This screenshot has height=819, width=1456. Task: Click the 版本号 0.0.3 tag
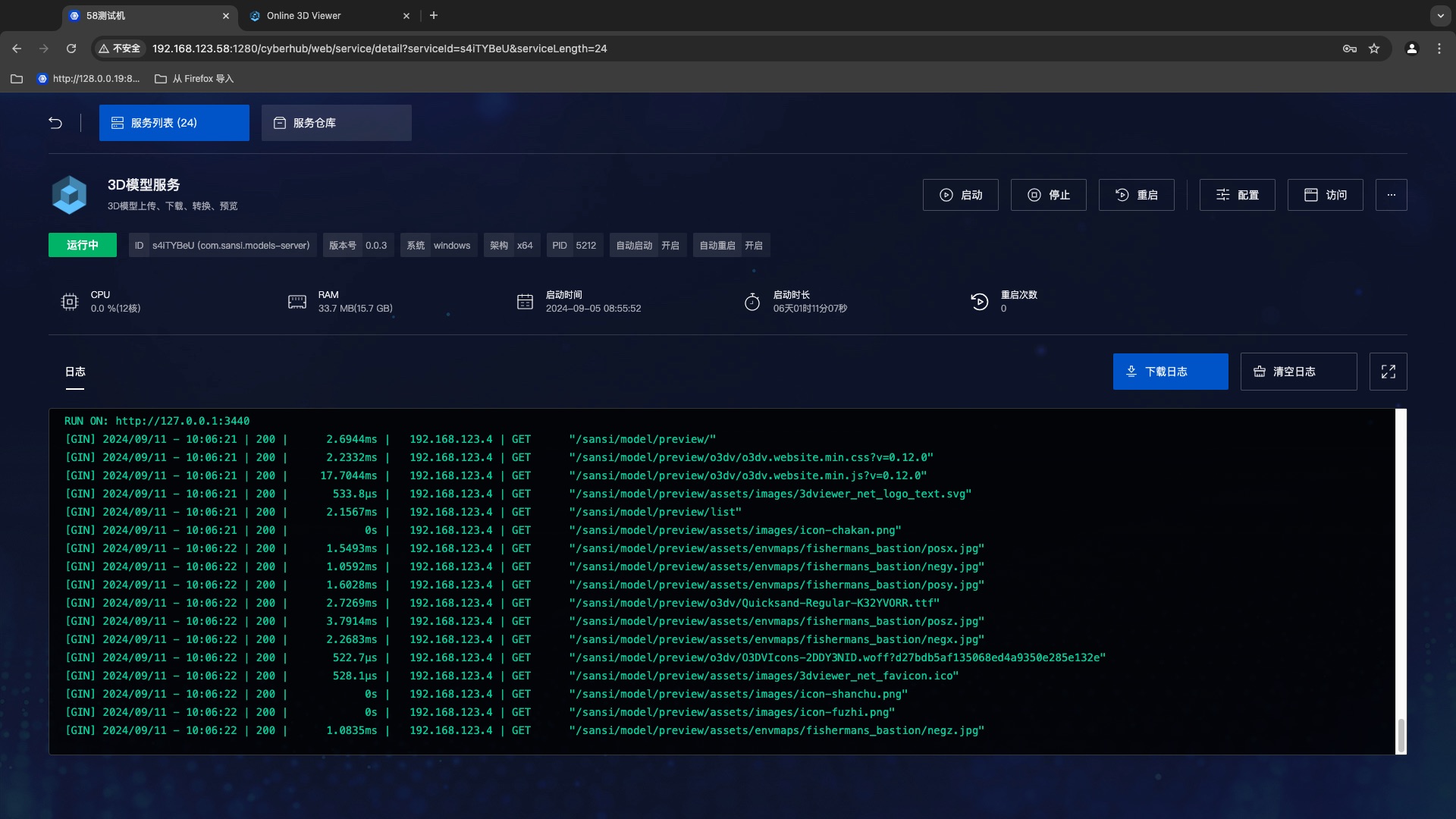click(358, 245)
